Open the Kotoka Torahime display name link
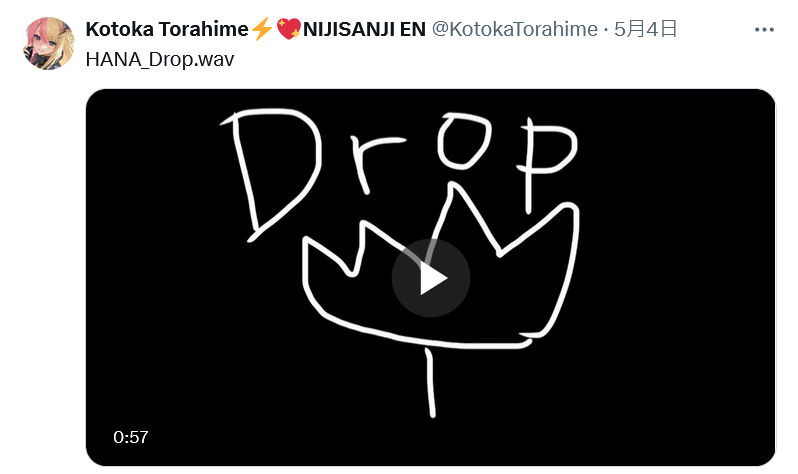The height and width of the screenshot is (474, 798). (x=167, y=29)
